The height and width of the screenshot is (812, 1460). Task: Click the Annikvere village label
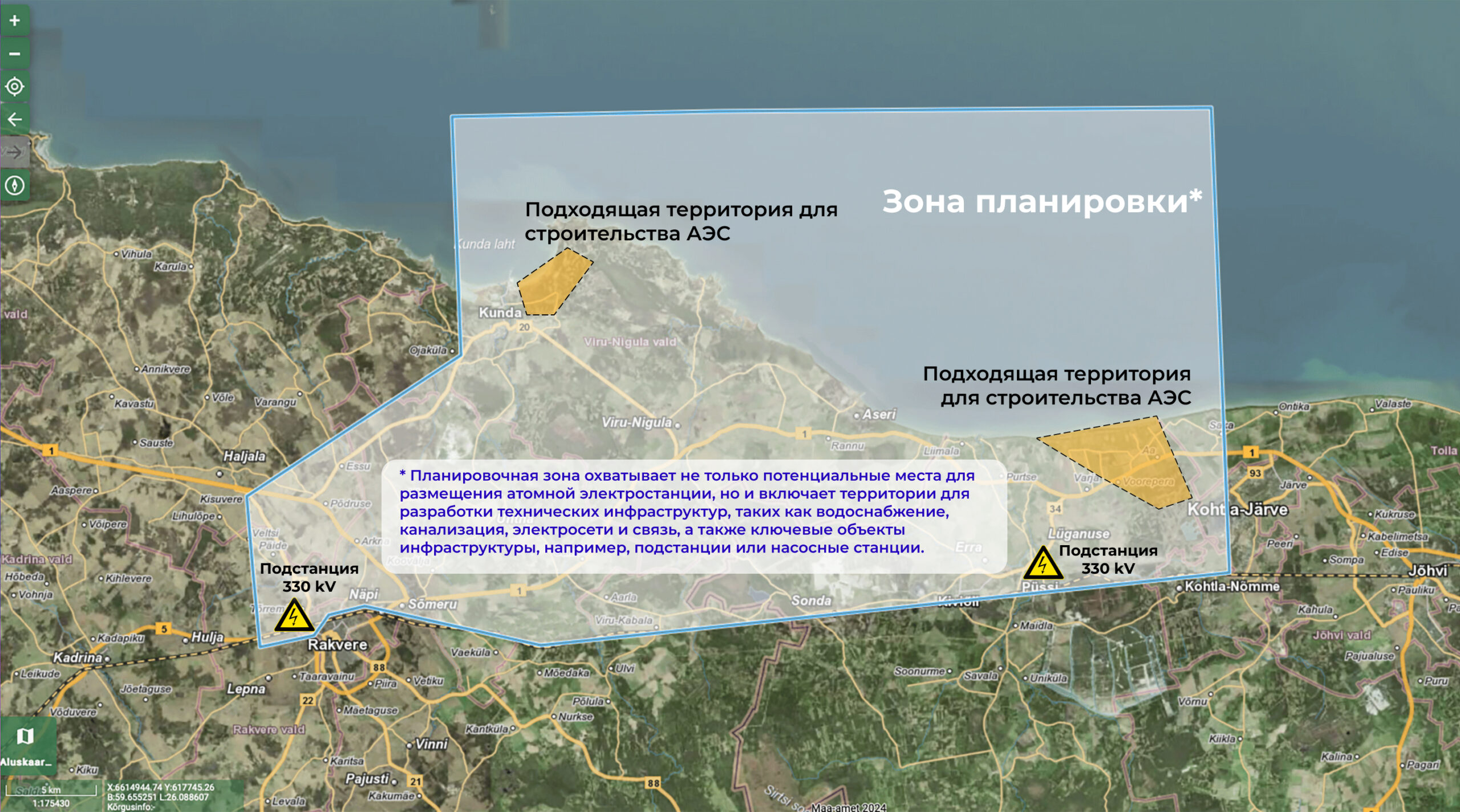pyautogui.click(x=165, y=369)
